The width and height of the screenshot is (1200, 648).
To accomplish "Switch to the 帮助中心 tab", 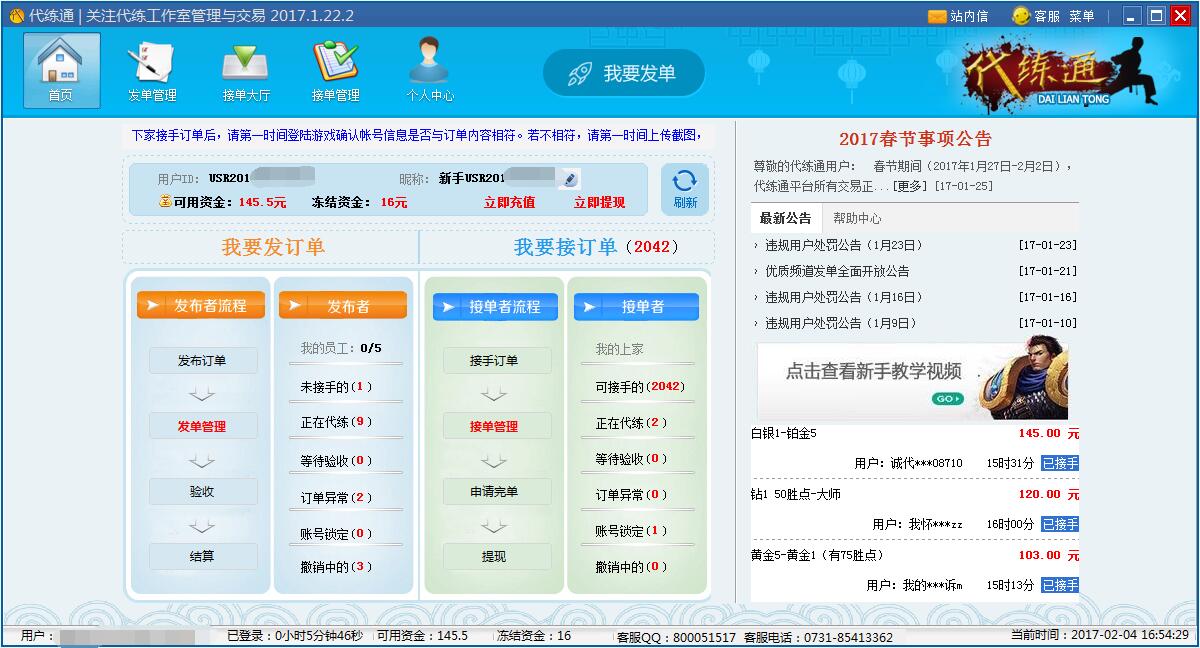I will [x=857, y=218].
